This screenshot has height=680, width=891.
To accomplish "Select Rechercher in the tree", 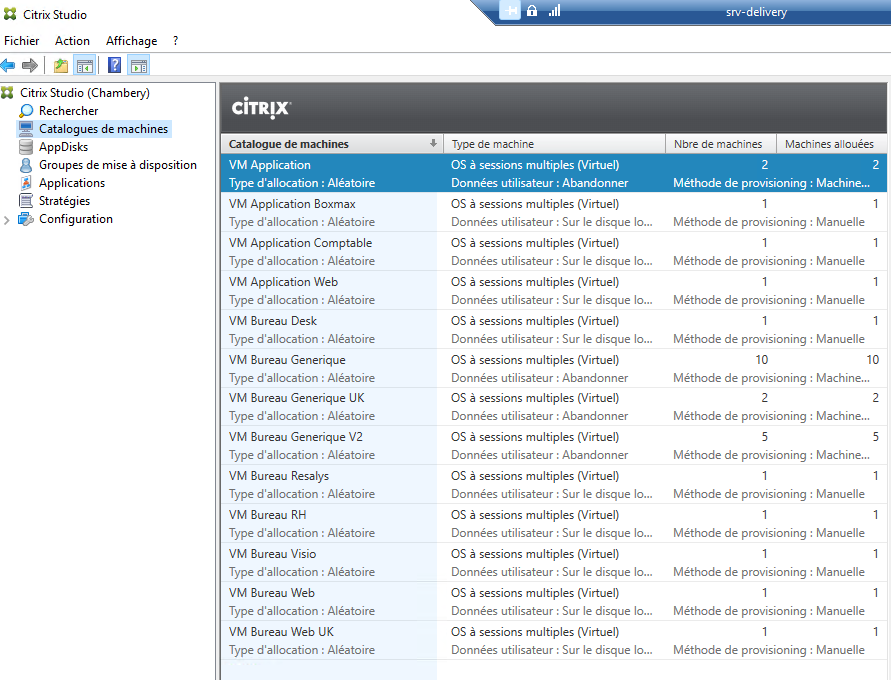I will [x=68, y=111].
